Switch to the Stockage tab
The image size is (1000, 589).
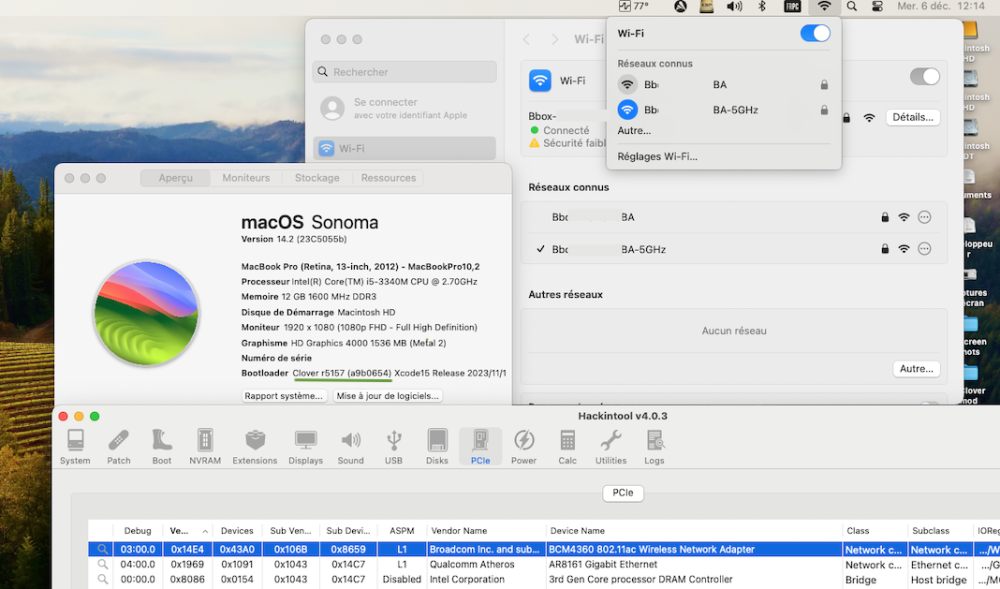click(317, 178)
